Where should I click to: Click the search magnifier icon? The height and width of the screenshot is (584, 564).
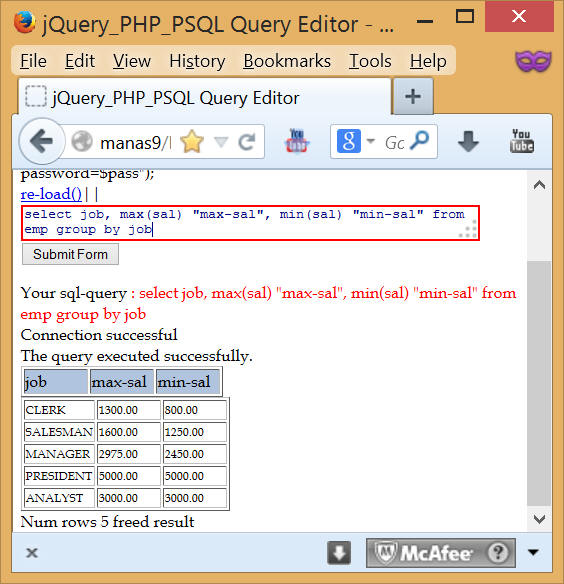tap(420, 141)
